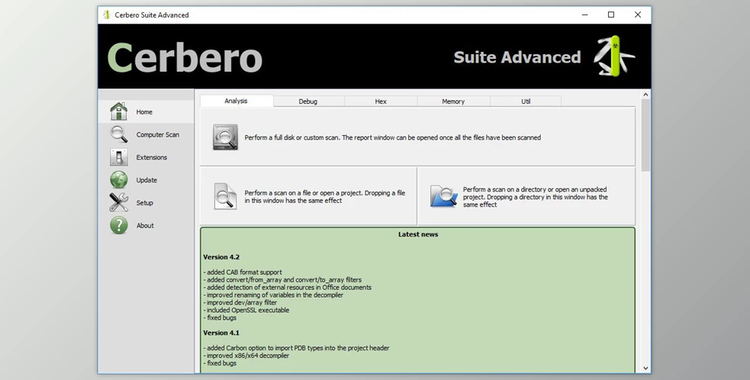
Task: Show the About label in sidebar
Action: click(145, 225)
